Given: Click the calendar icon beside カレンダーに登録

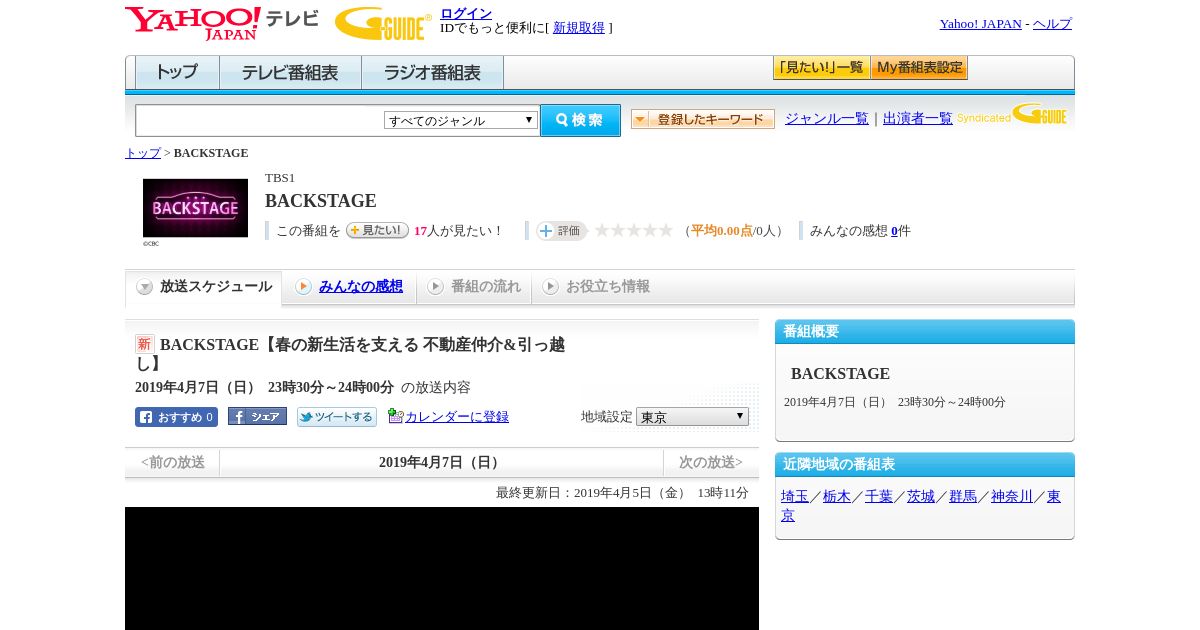Looking at the screenshot, I should pyautogui.click(x=396, y=416).
